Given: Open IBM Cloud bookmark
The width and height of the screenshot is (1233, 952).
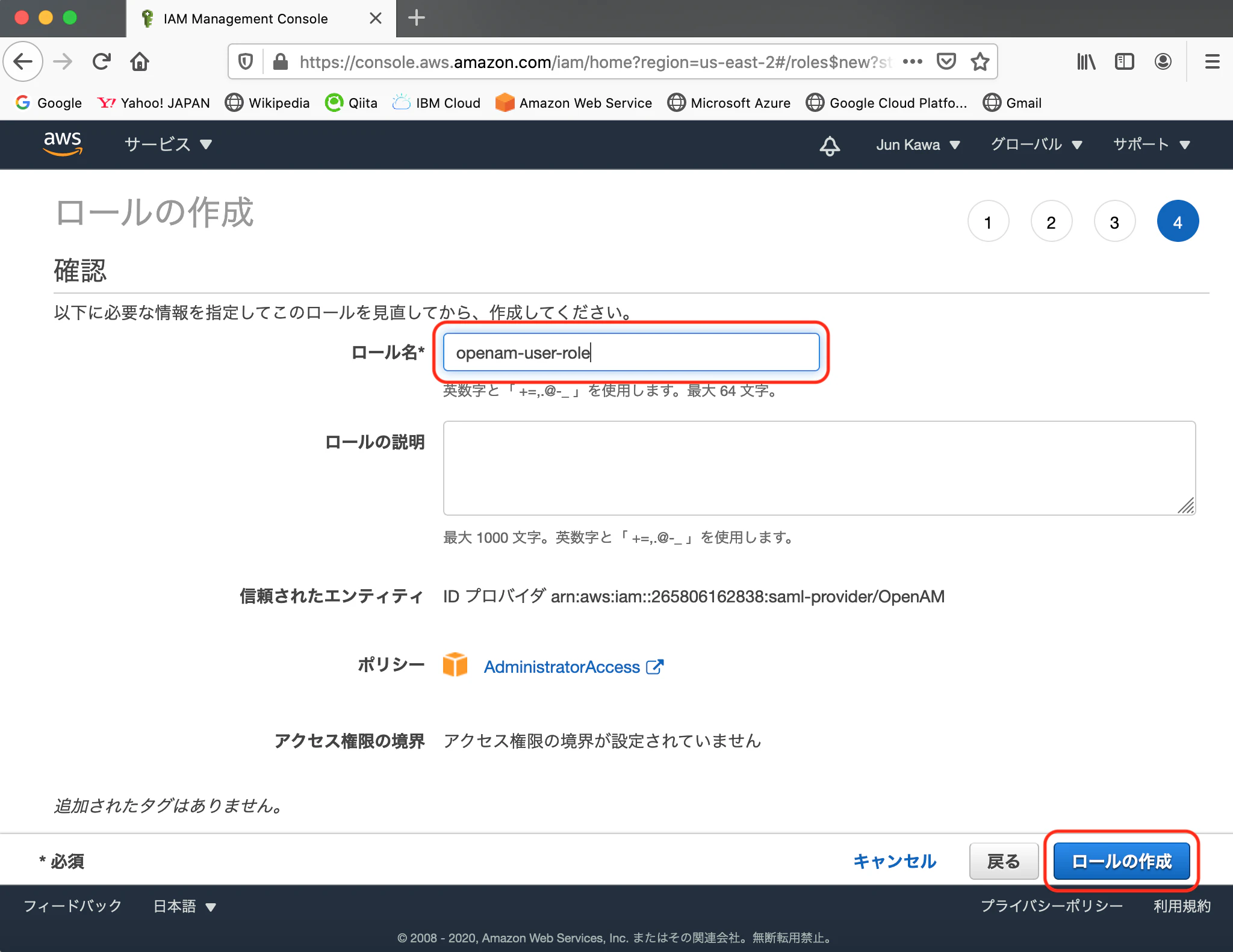Looking at the screenshot, I should coord(436,103).
